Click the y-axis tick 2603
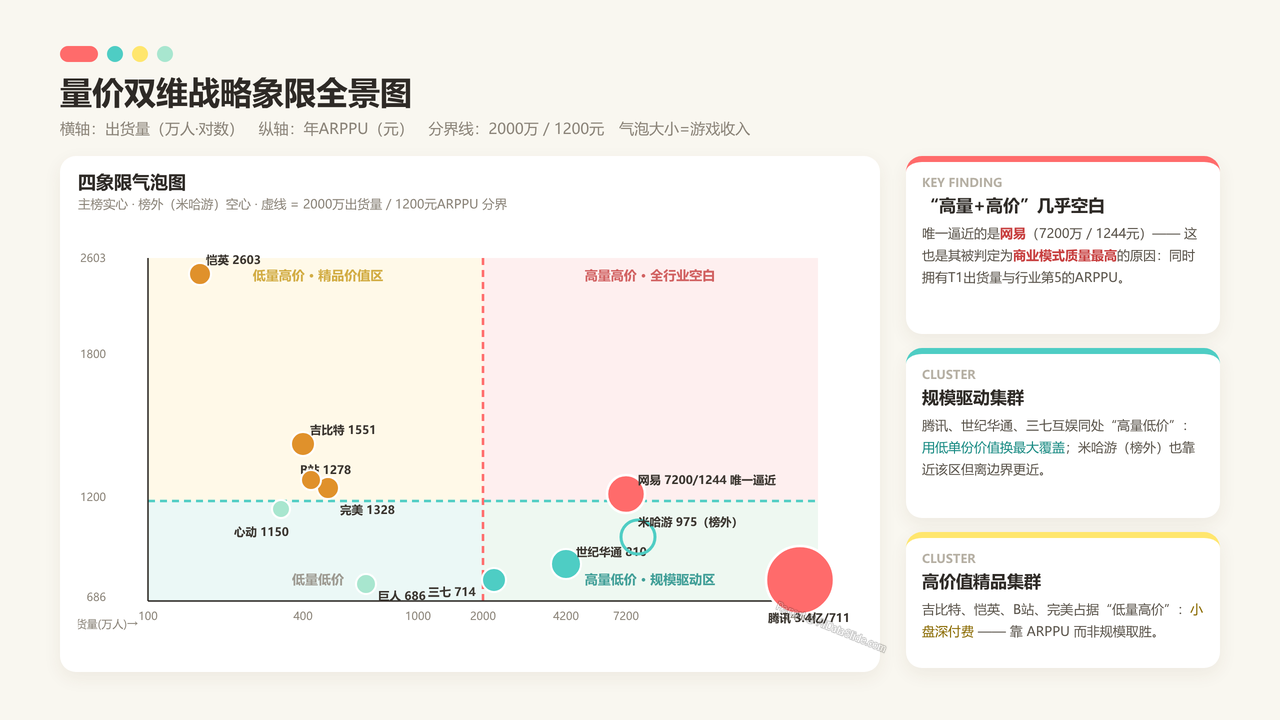The height and width of the screenshot is (720, 1280). point(93,258)
